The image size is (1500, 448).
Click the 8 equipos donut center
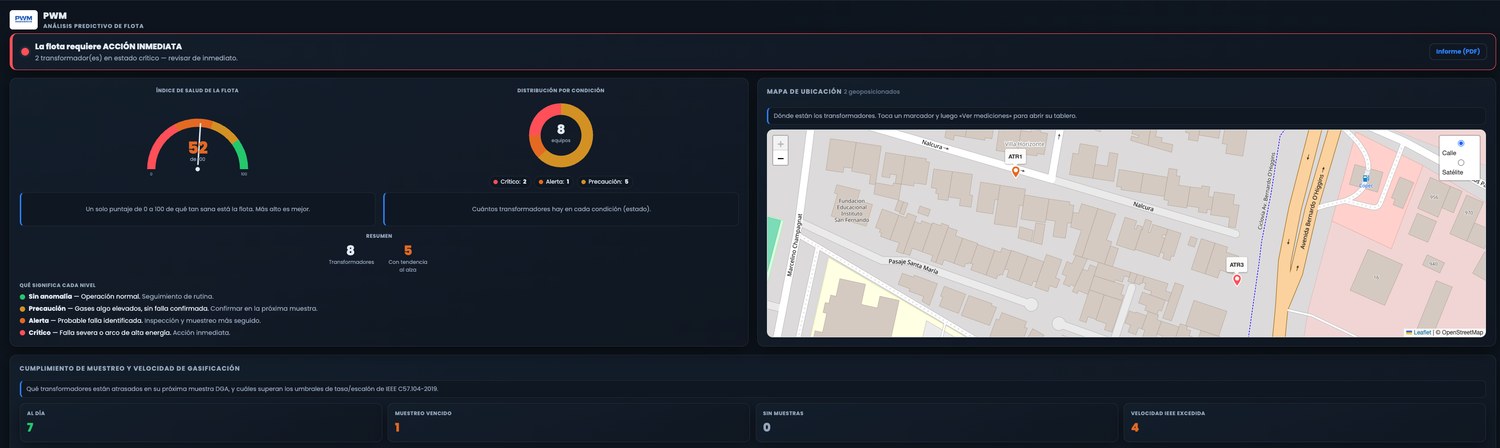561,133
